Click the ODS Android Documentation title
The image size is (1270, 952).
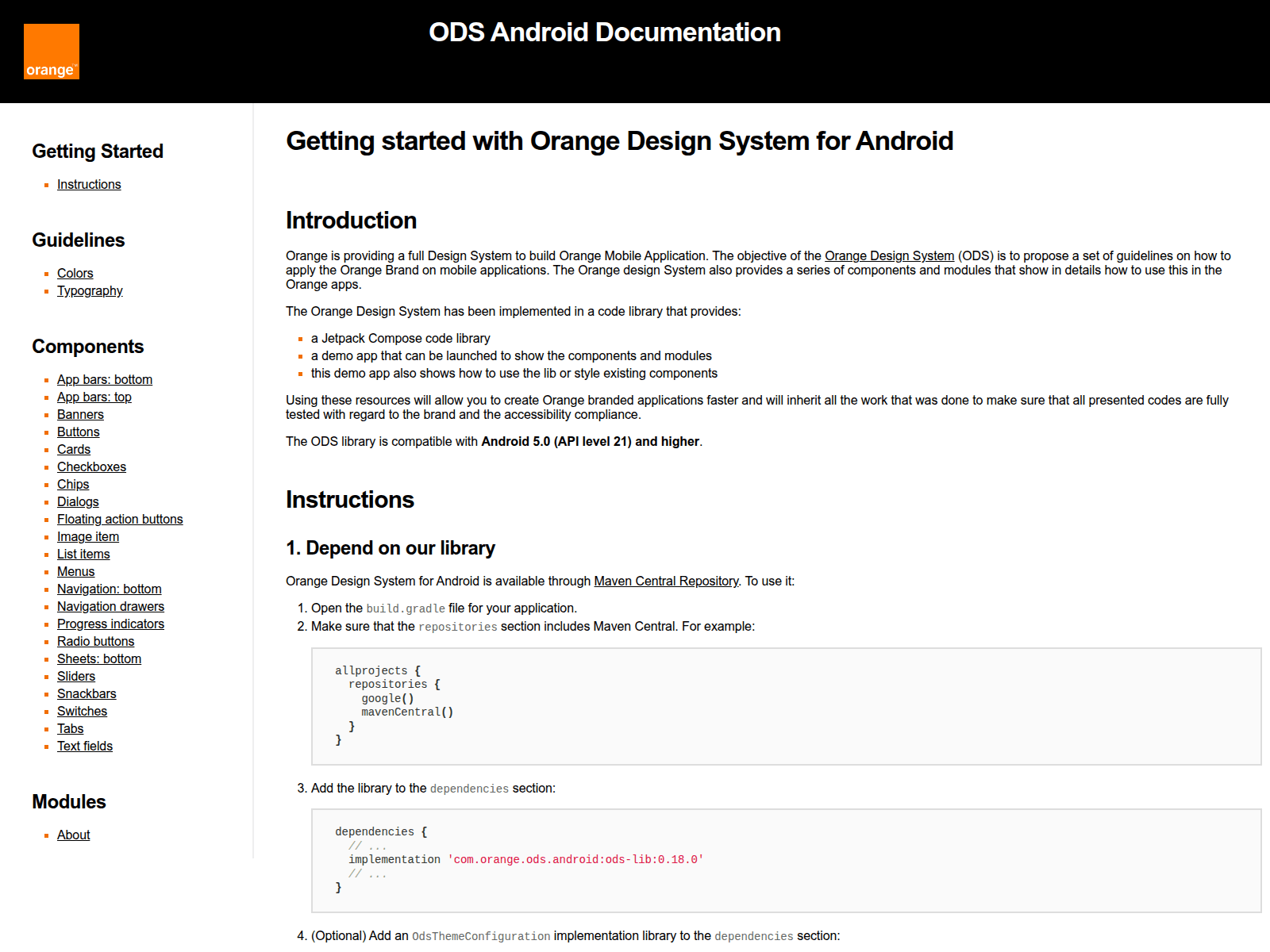pos(605,33)
